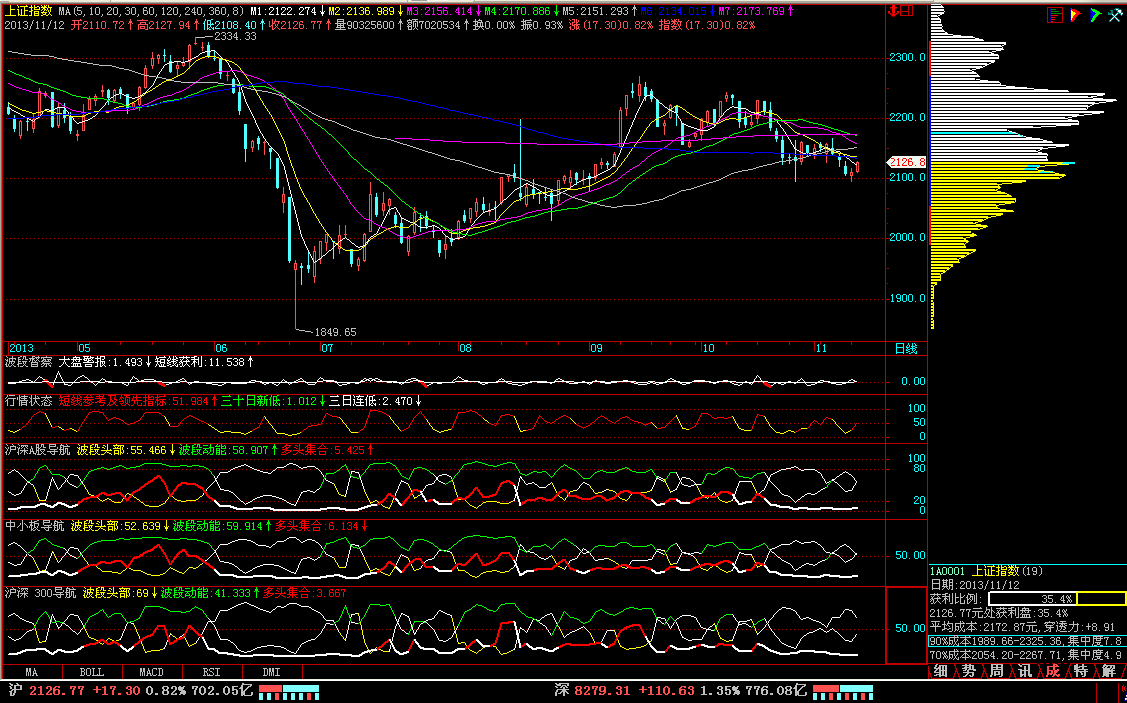
Task: Open the 解 side tab
Action: coord(1108,671)
